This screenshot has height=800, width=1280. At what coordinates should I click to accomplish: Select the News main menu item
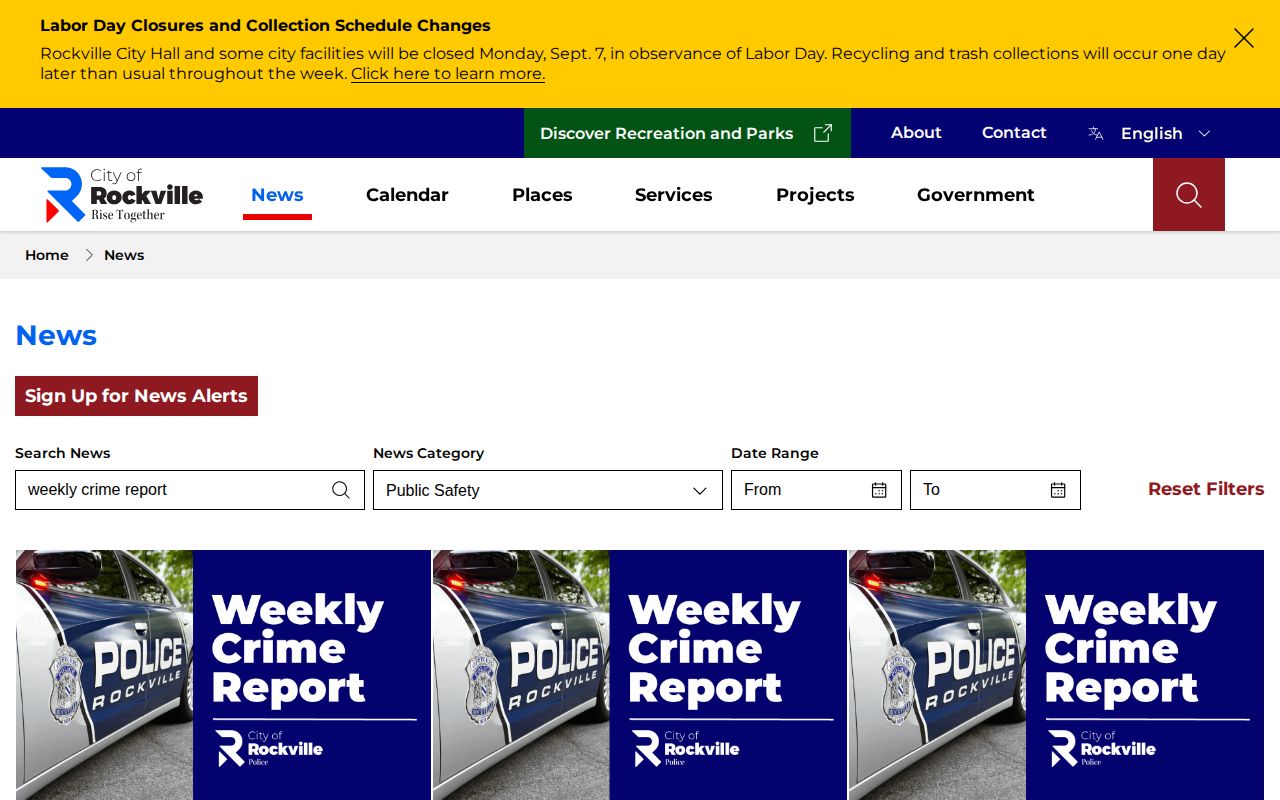pyautogui.click(x=277, y=195)
